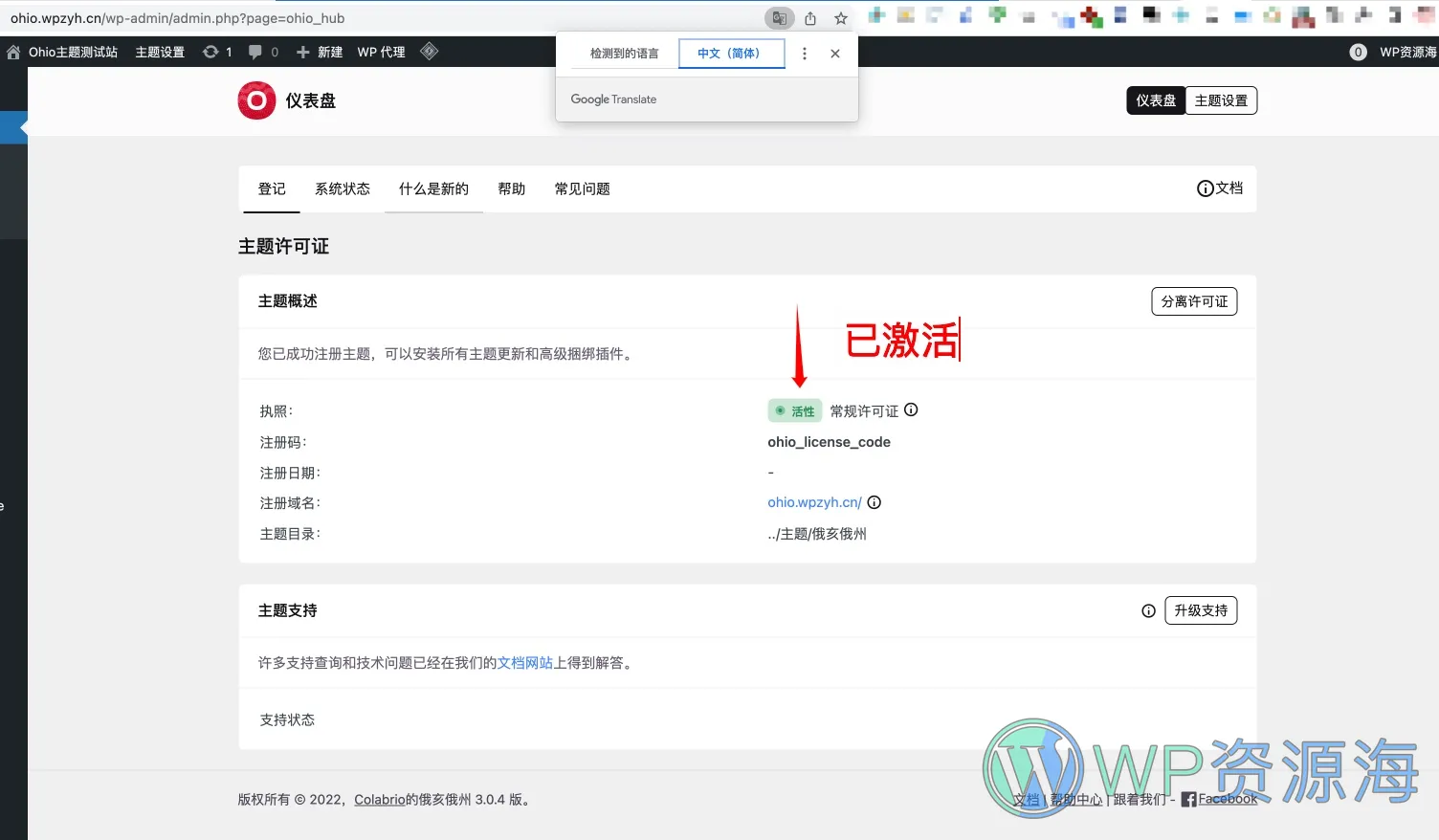This screenshot has height=840, width=1439.
Task: Open the 新建 new content menu
Action: click(x=320, y=52)
